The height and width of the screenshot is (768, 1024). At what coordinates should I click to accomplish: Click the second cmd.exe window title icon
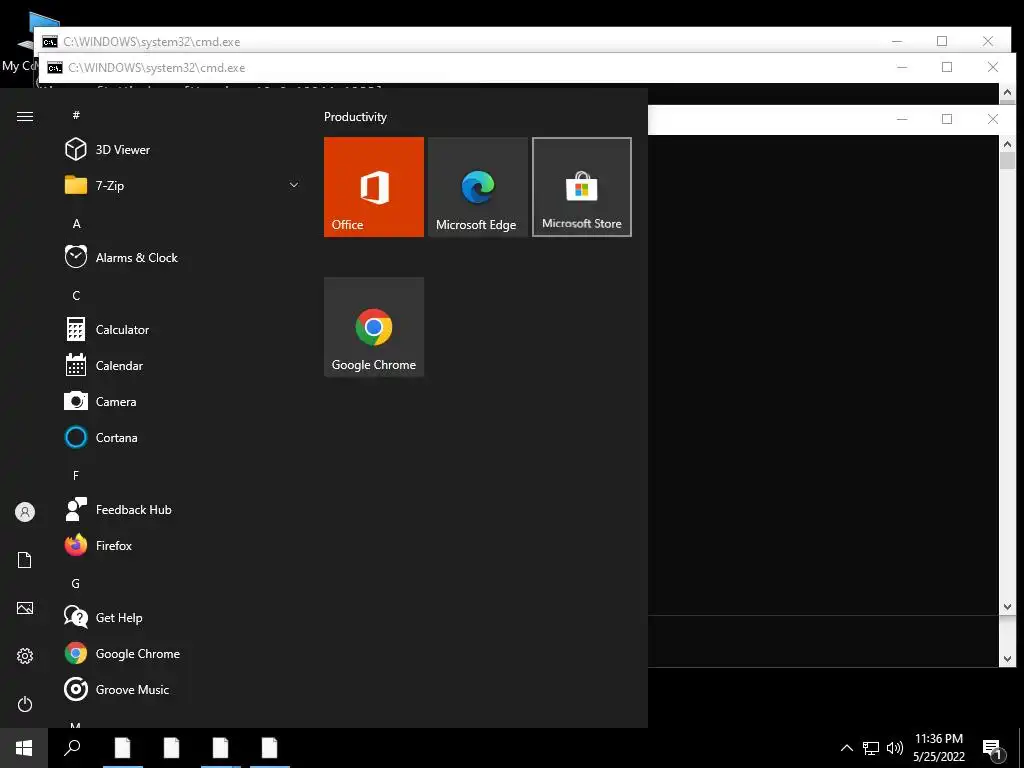55,67
